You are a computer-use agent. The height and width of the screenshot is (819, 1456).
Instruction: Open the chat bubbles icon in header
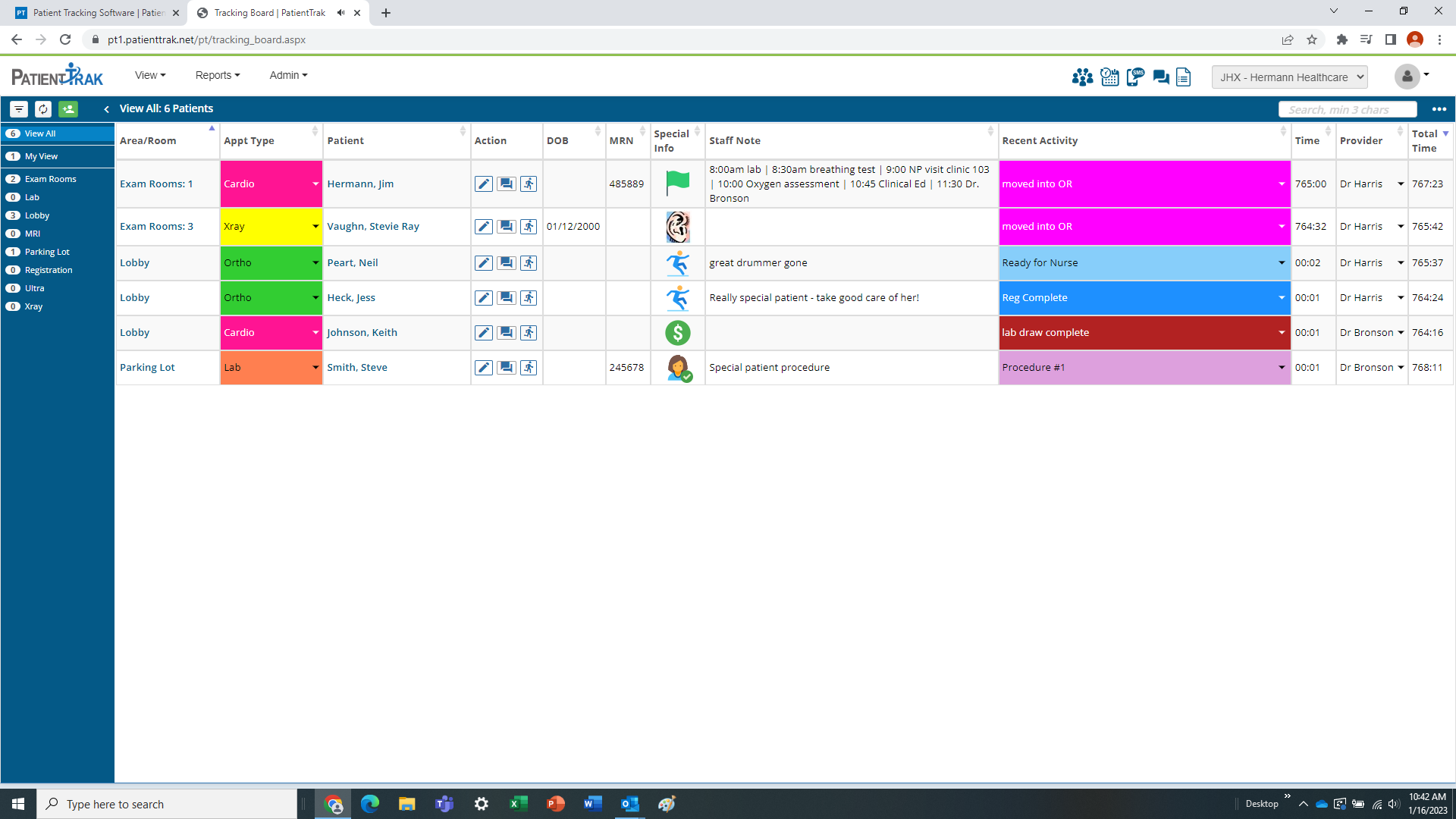point(1160,77)
